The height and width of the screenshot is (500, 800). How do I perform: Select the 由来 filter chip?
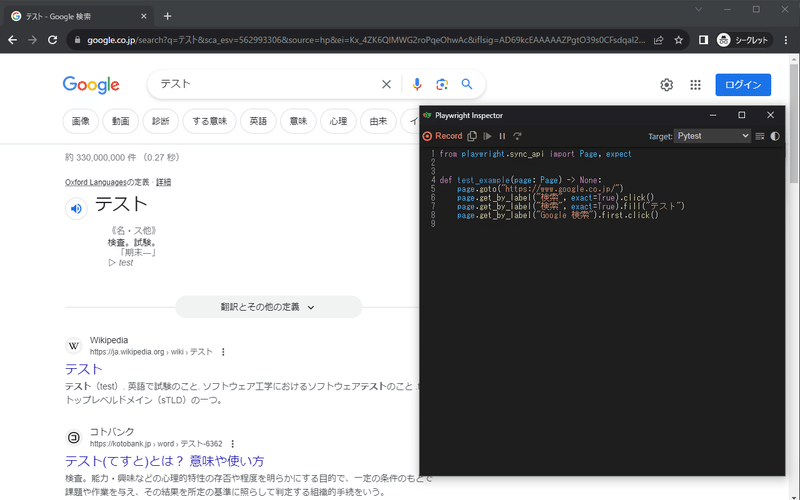378,121
